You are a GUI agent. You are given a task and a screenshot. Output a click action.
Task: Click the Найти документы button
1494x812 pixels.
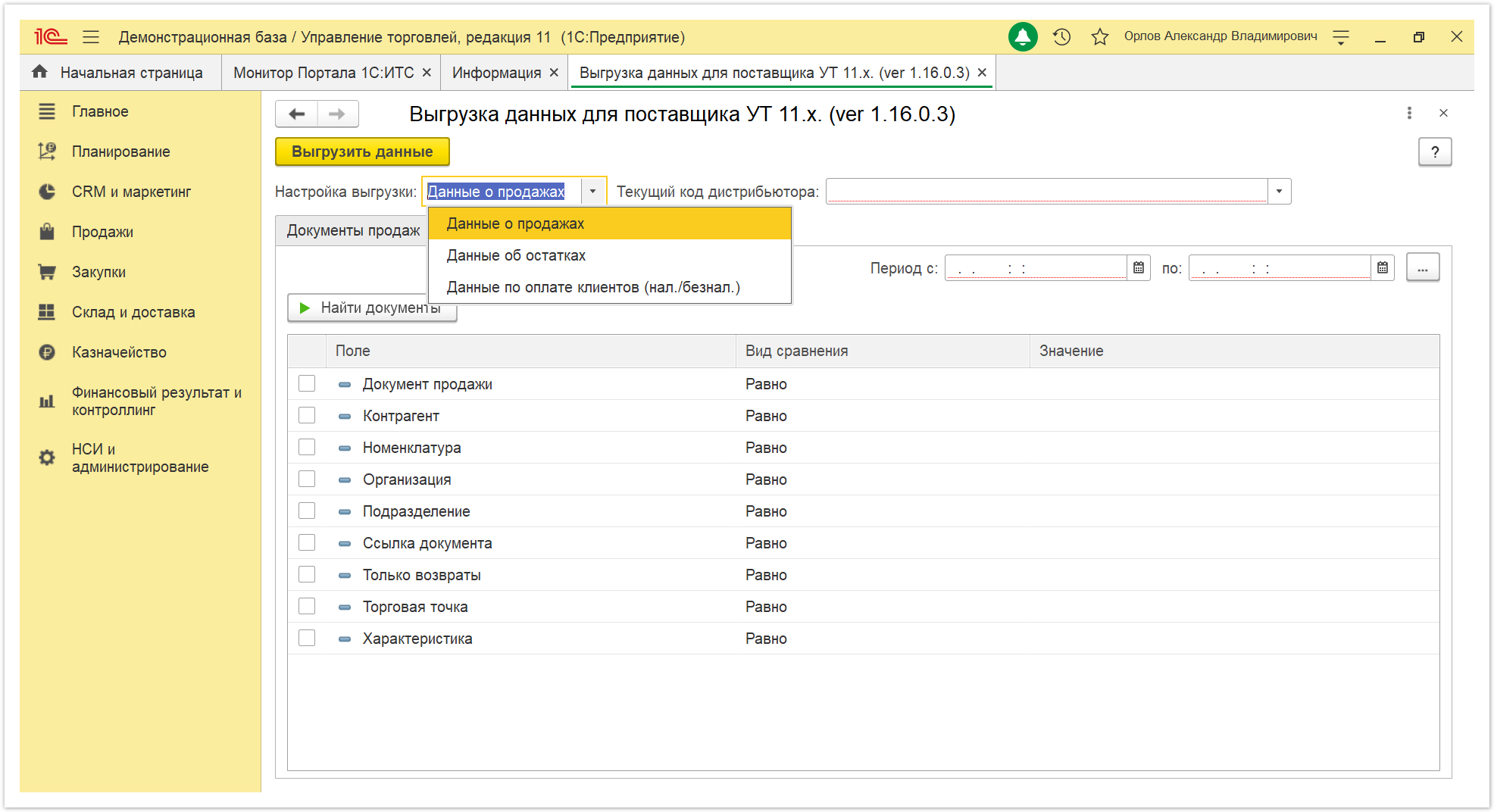372,308
